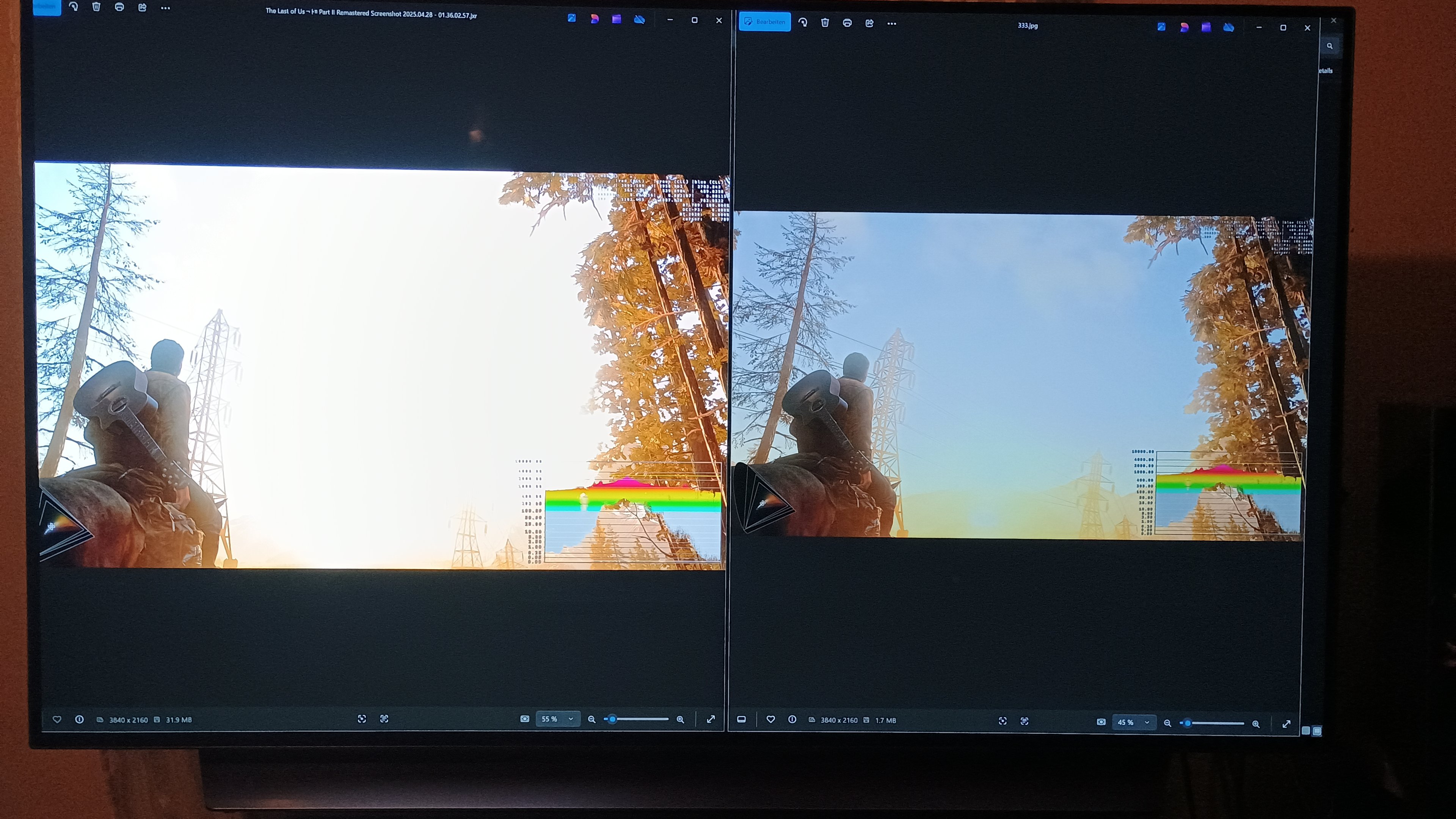Screen dimensions: 1456x819
Task: Zoom in on the 333.jpg image
Action: point(1256,723)
